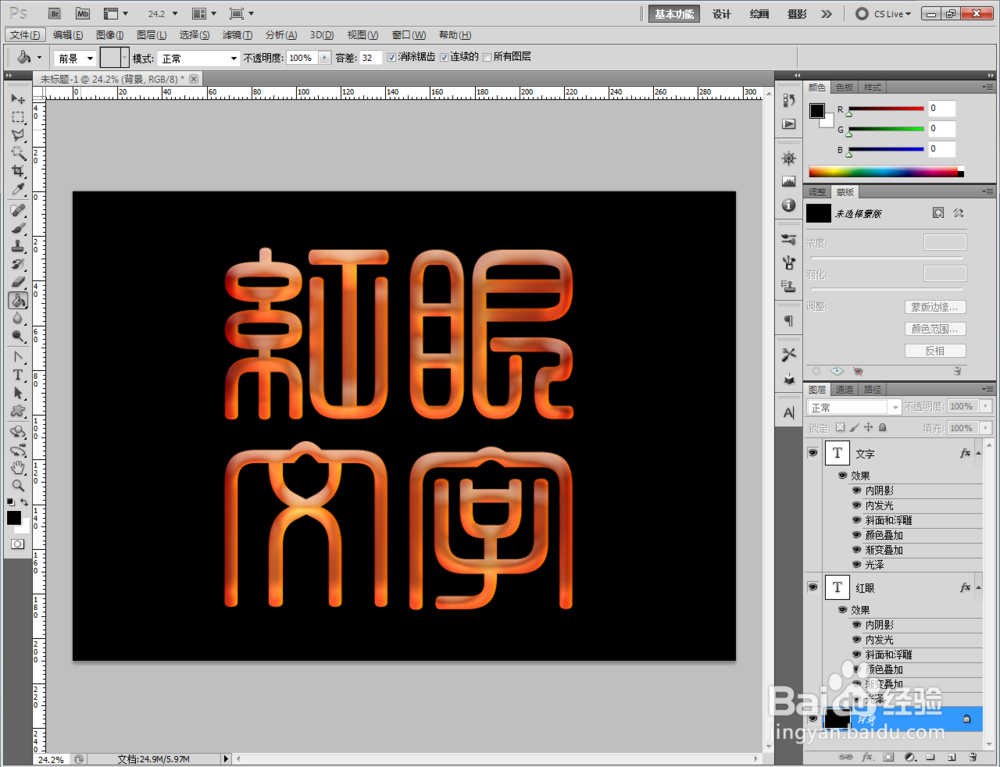Open the Info panel icon
The height and width of the screenshot is (767, 1000).
pyautogui.click(x=789, y=205)
